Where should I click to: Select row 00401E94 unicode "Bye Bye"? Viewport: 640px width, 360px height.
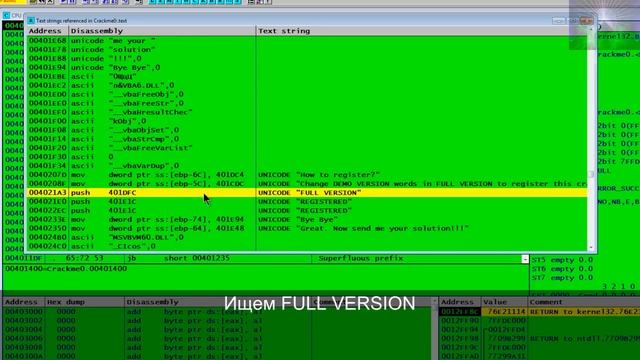click(x=307, y=68)
